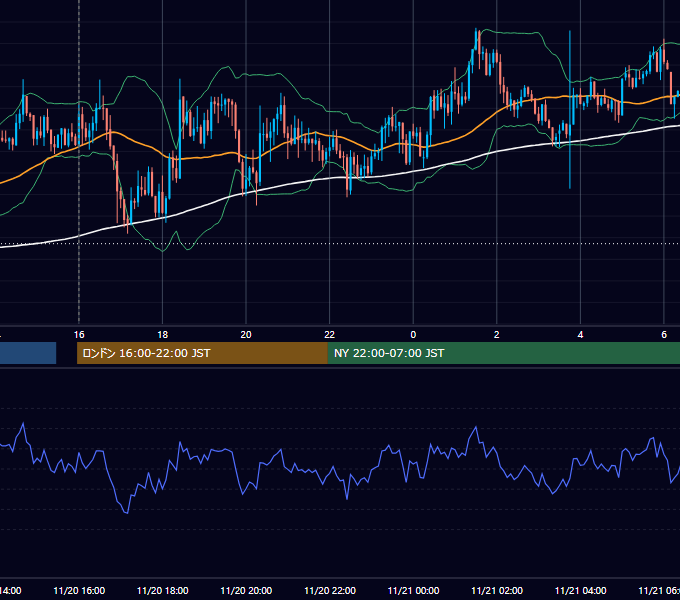
Task: Click the 11/21 02:00 date label
Action: [x=497, y=591]
